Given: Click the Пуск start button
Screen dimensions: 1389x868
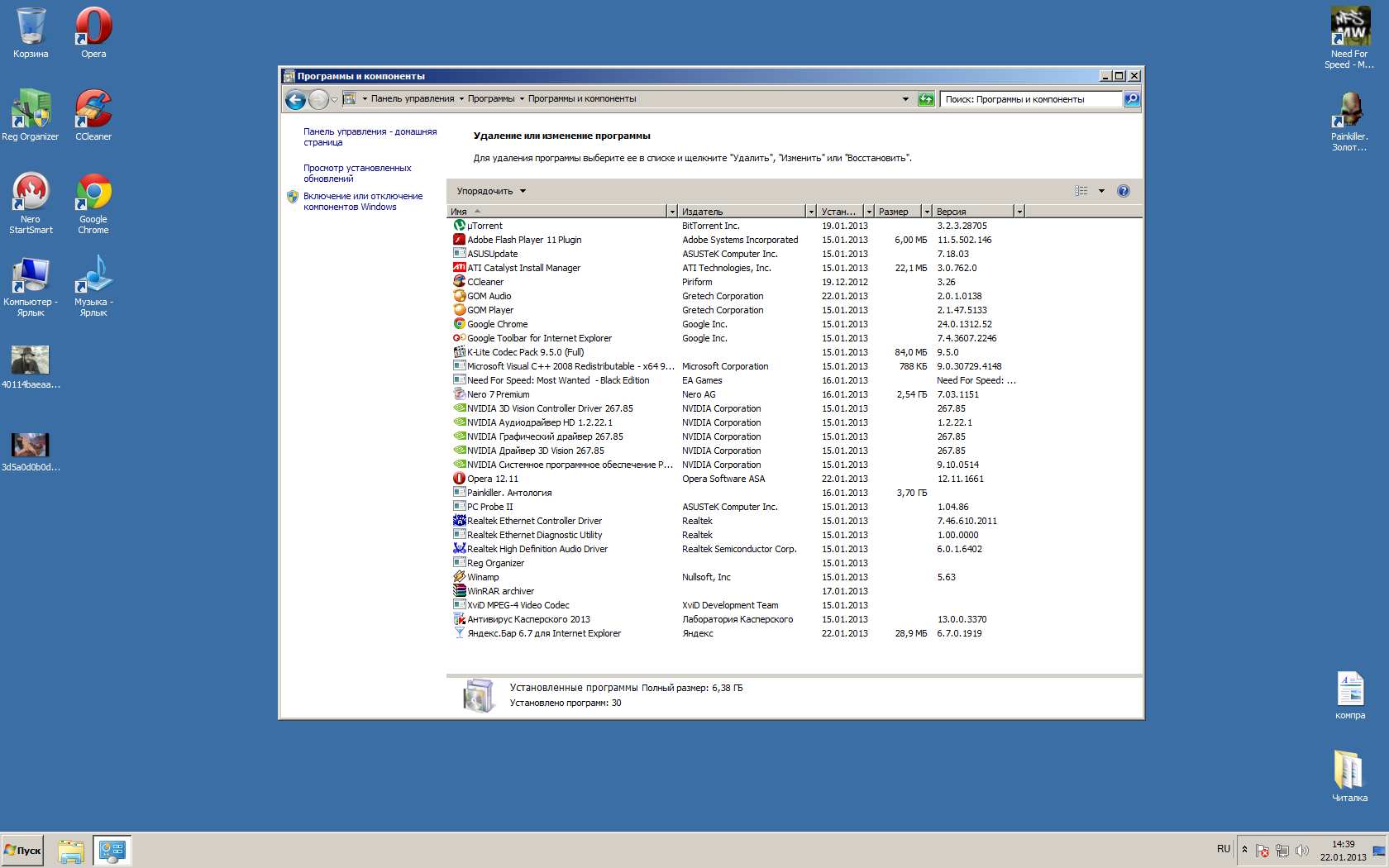Looking at the screenshot, I should click(22, 850).
